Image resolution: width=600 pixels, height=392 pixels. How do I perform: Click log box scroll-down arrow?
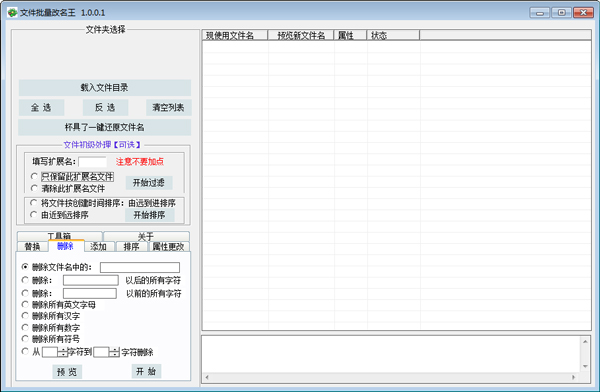tap(585, 366)
